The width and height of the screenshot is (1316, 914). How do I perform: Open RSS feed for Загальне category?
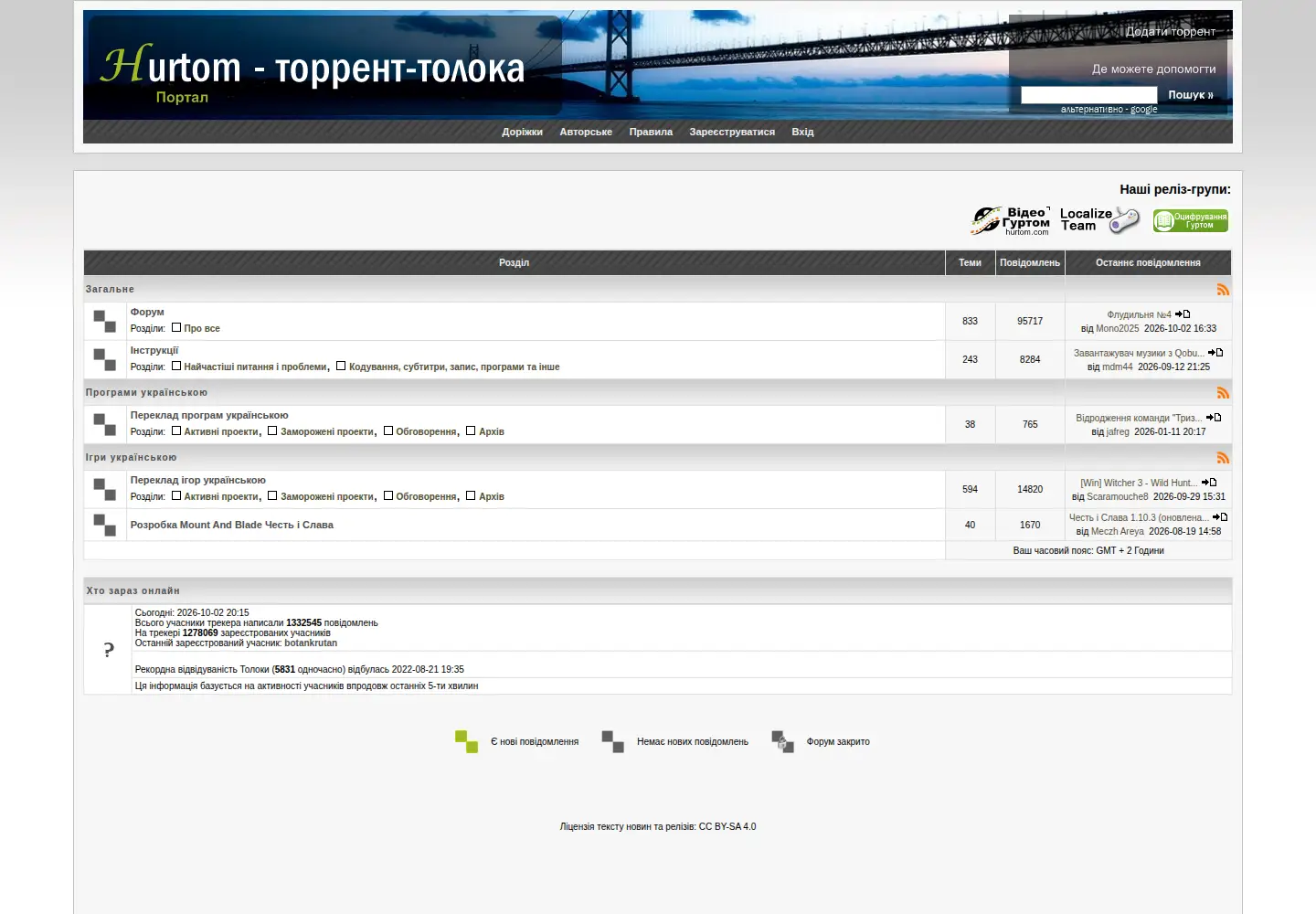tap(1223, 290)
